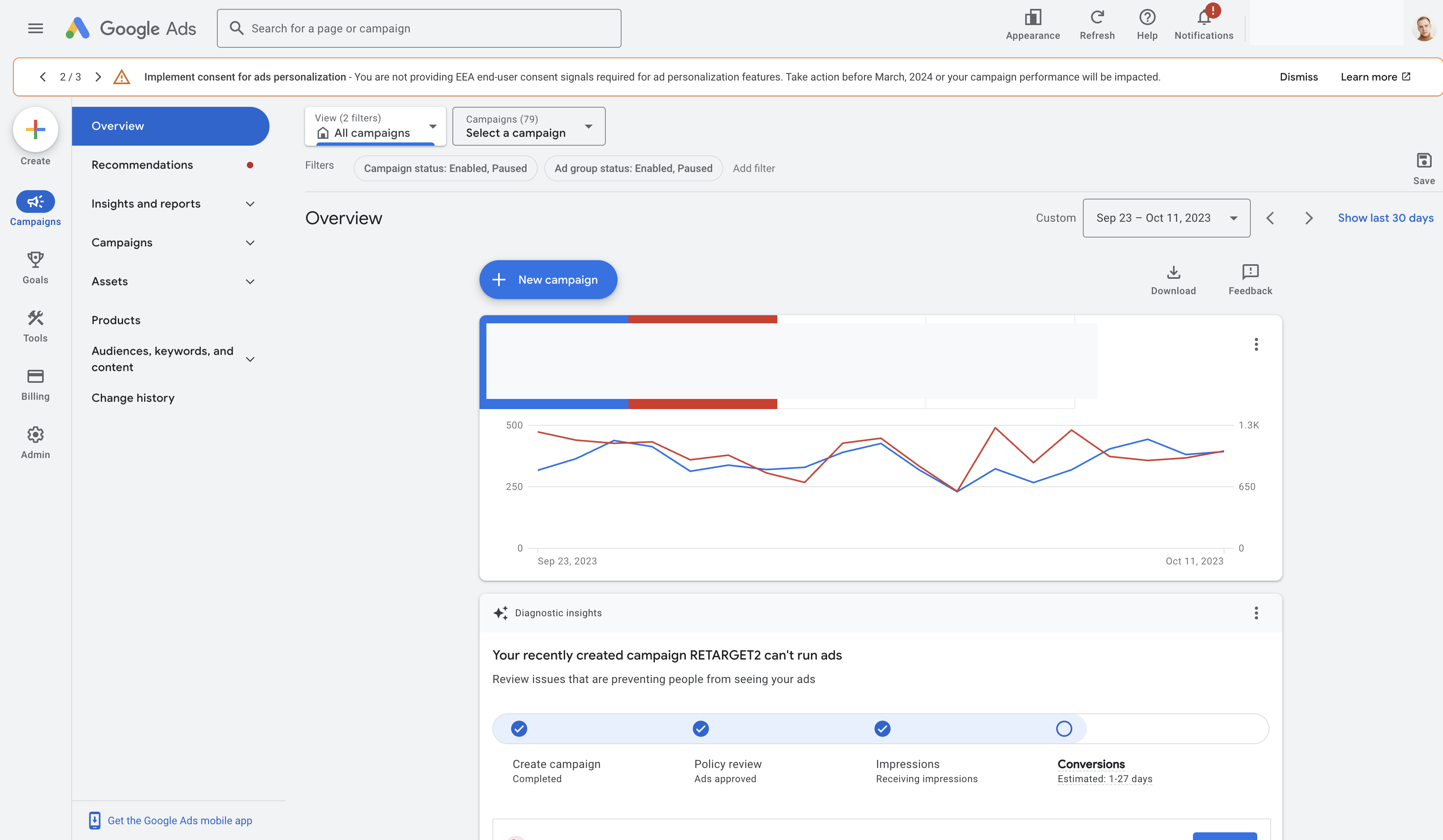The image size is (1443, 840).
Task: Refresh the page data
Action: pyautogui.click(x=1097, y=24)
